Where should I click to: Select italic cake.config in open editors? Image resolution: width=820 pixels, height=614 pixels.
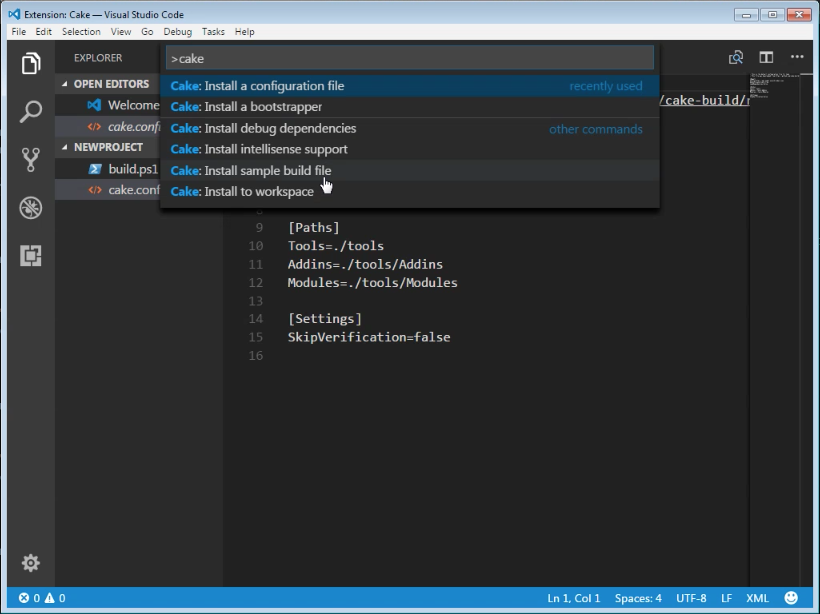tap(134, 127)
